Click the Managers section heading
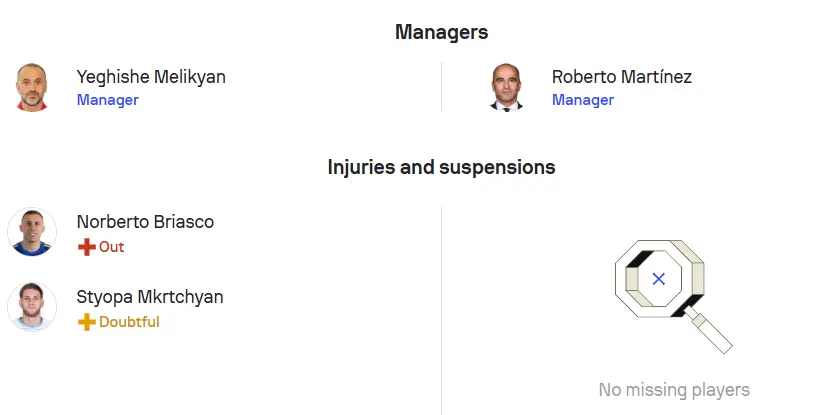This screenshot has height=415, width=831. tap(441, 32)
